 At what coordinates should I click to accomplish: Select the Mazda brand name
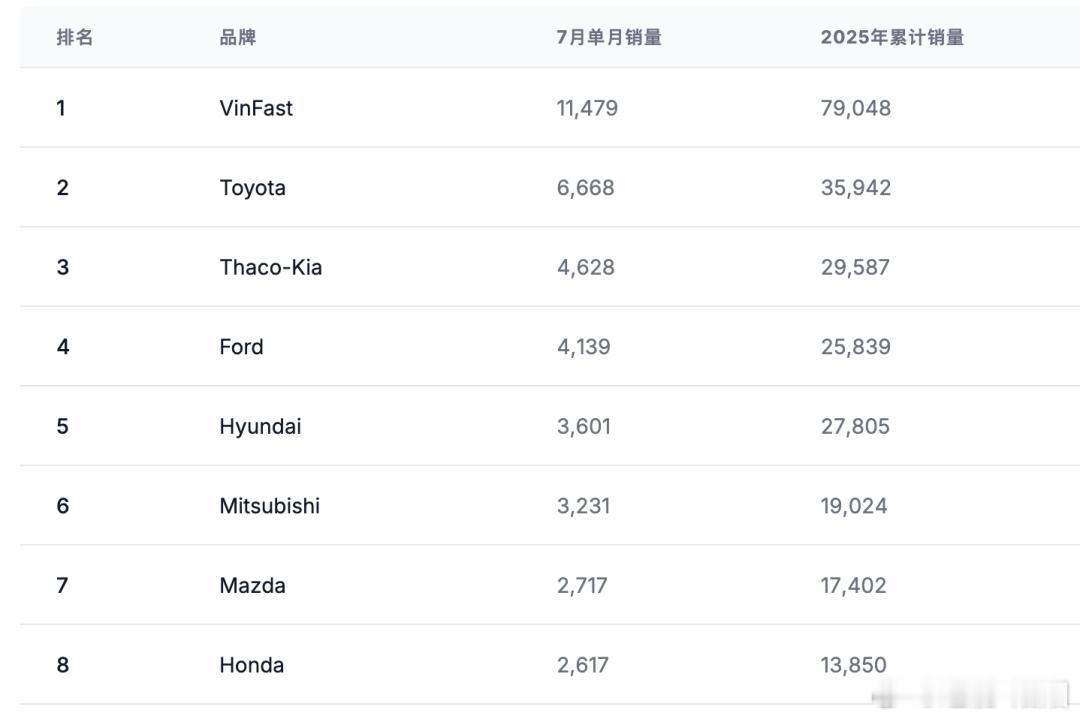[253, 585]
